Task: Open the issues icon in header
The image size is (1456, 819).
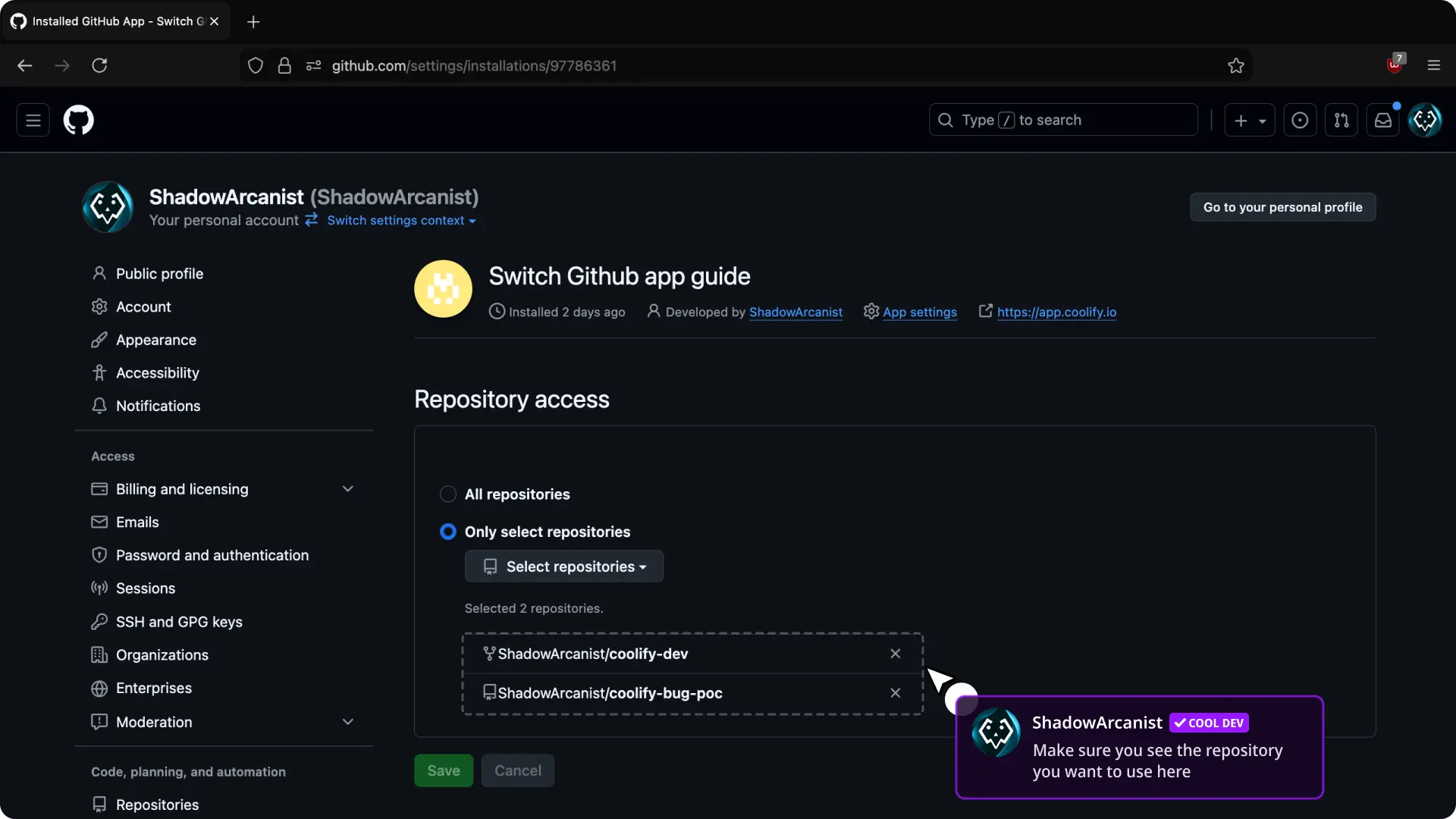Action: (x=1299, y=120)
